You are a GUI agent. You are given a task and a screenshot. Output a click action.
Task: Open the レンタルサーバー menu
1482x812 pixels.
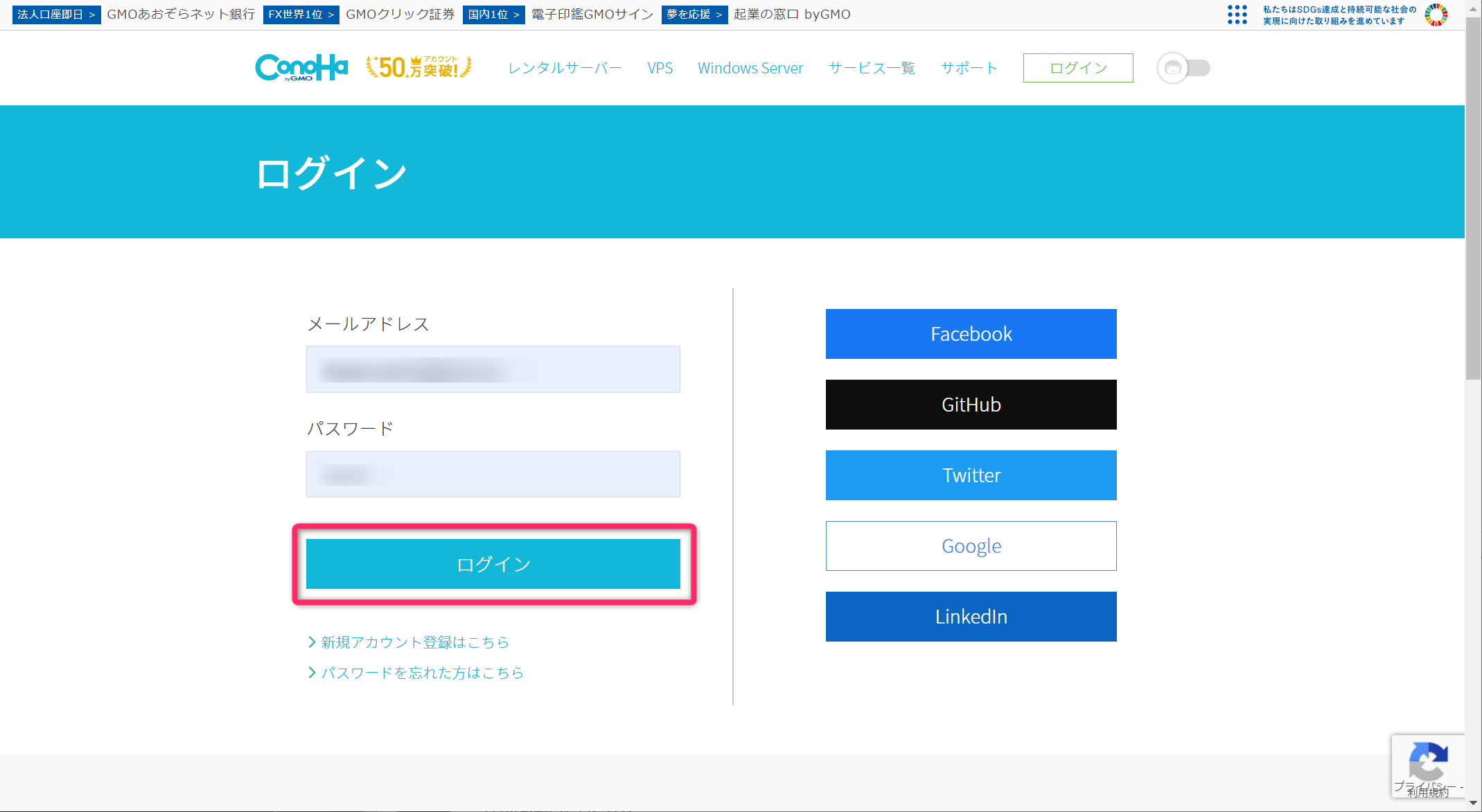(565, 68)
